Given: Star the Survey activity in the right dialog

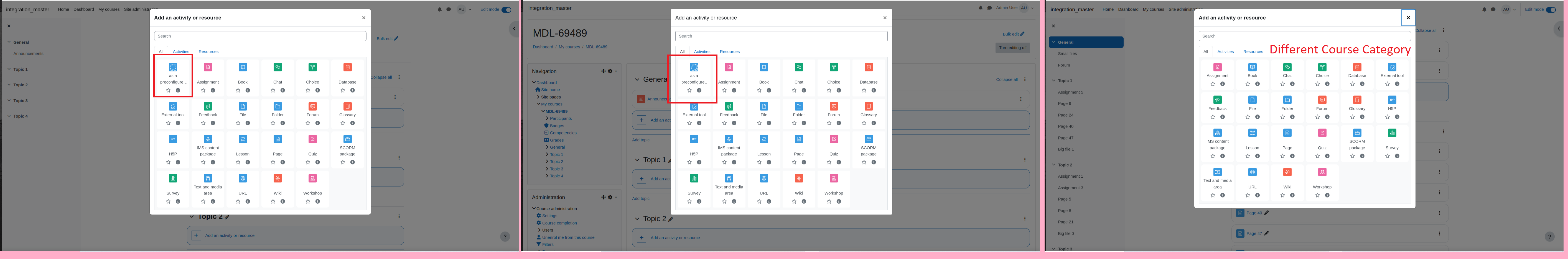Looking at the screenshot, I should coord(1387,156).
